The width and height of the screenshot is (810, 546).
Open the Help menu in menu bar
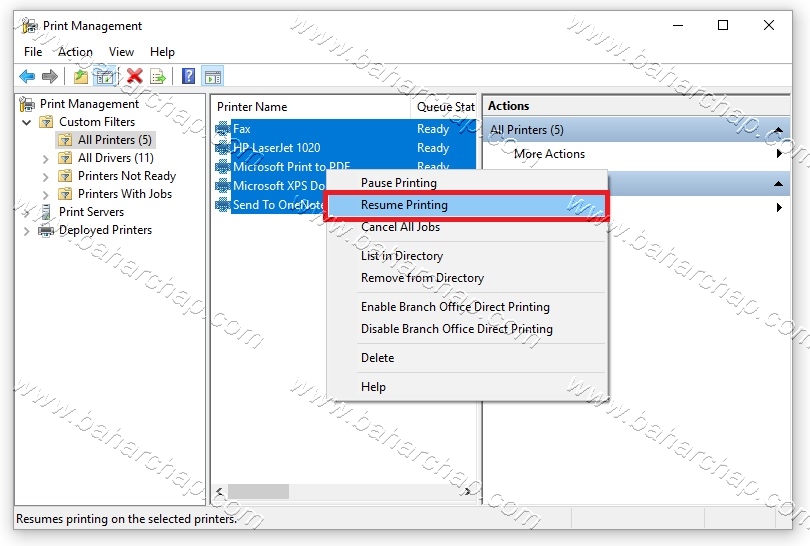(x=162, y=52)
